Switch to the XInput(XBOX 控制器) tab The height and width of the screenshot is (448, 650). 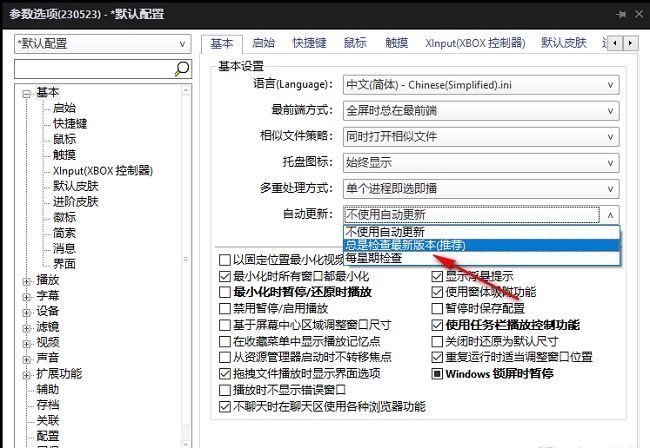[474, 43]
